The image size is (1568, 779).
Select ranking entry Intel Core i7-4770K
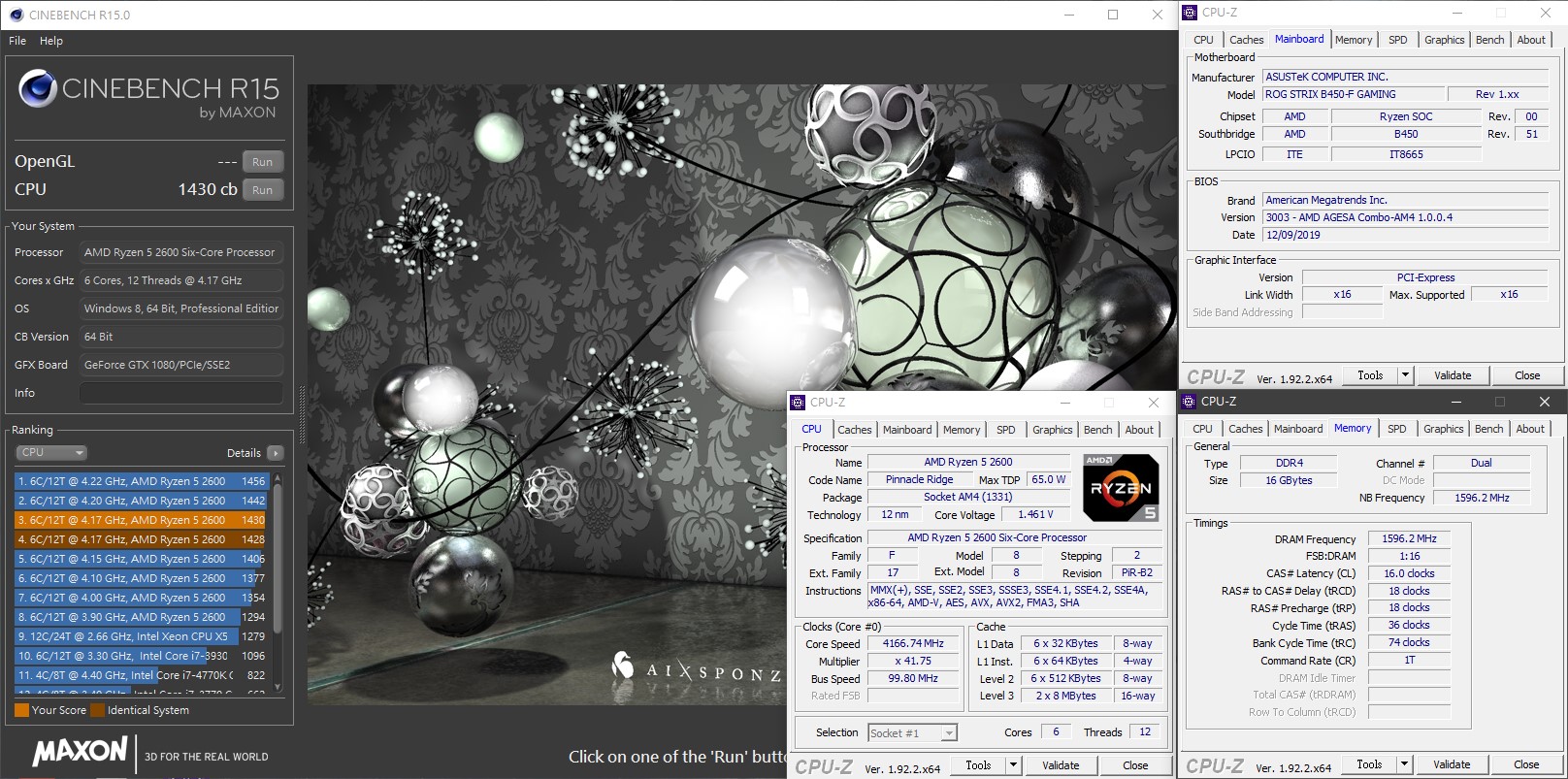(141, 675)
